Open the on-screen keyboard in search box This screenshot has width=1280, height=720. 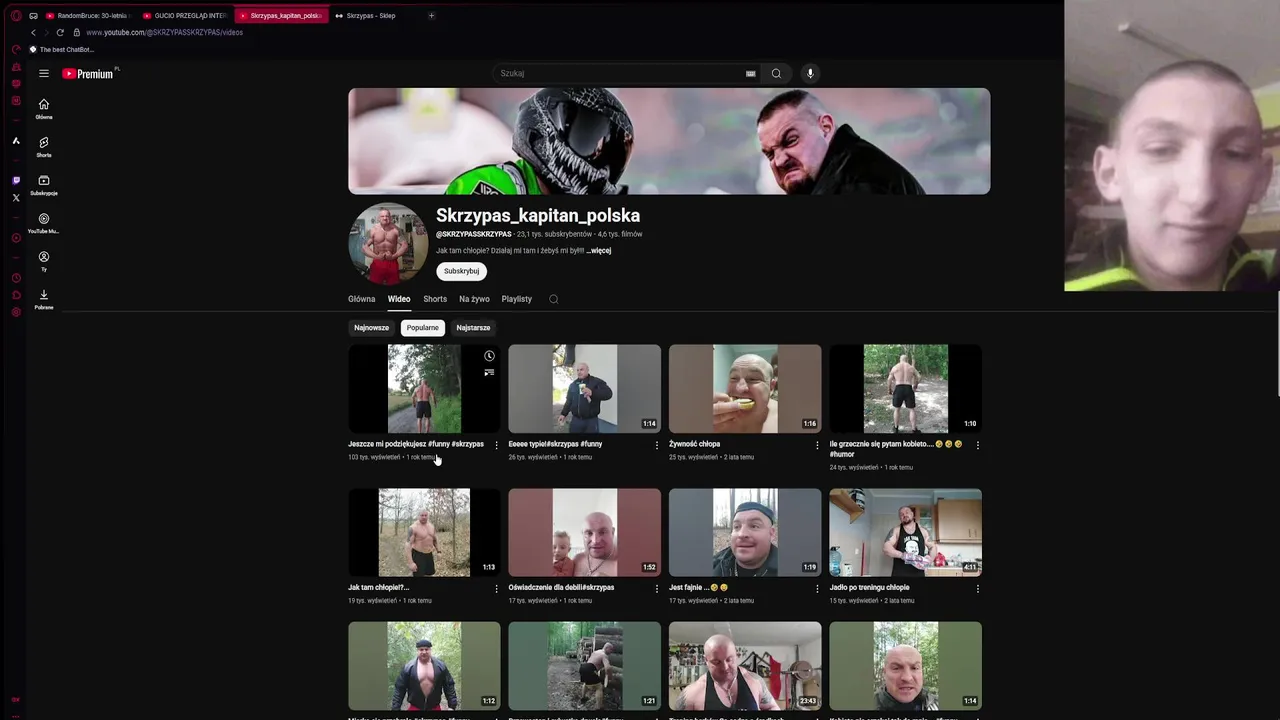(x=750, y=73)
